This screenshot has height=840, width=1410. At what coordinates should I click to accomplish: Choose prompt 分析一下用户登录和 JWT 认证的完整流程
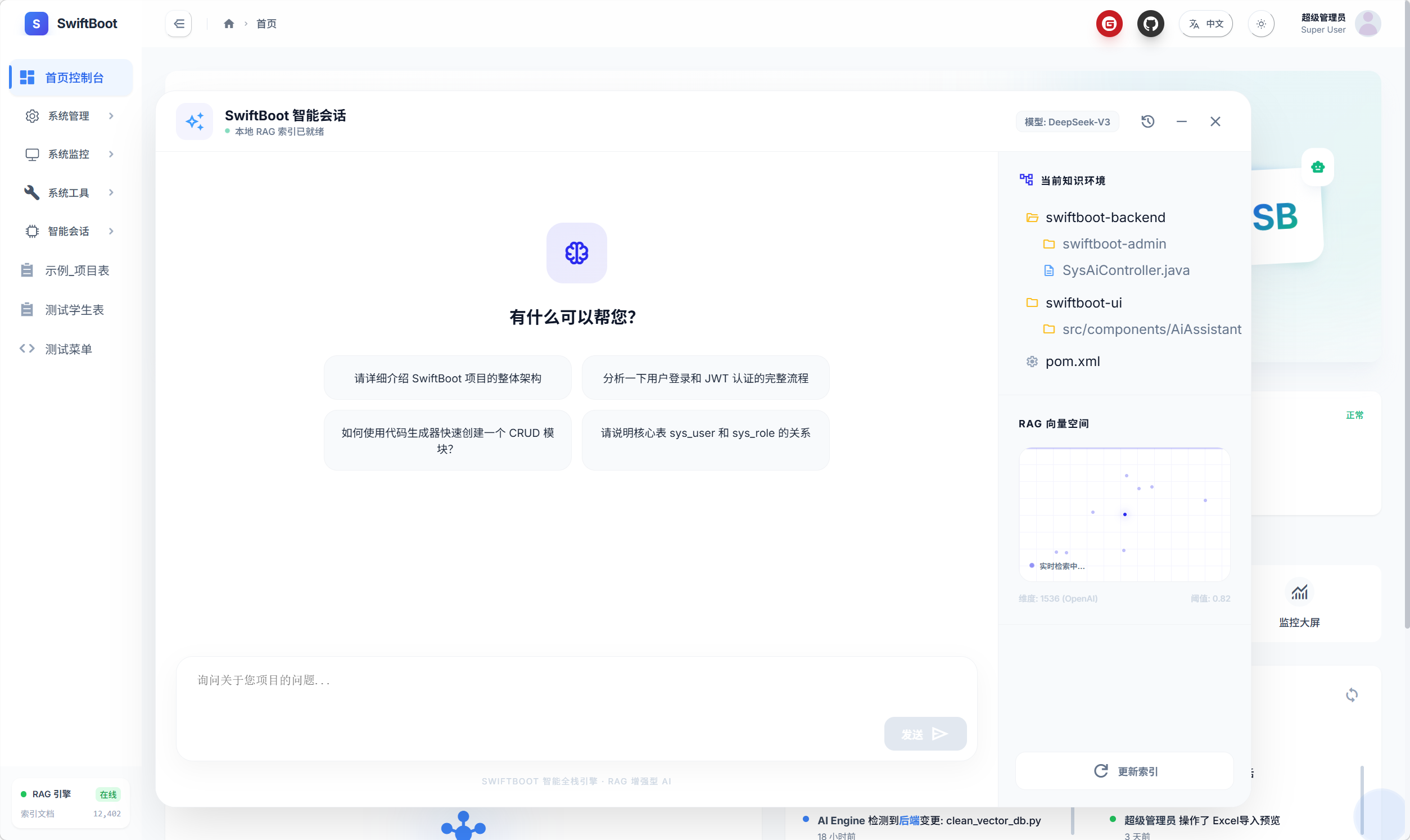click(705, 377)
